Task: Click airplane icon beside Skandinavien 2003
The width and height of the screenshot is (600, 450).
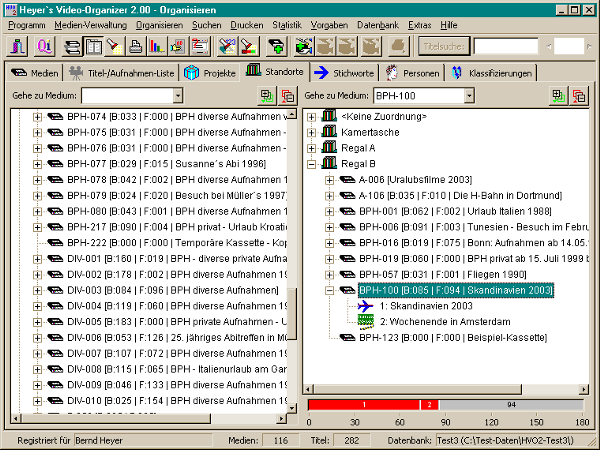Action: [366, 305]
